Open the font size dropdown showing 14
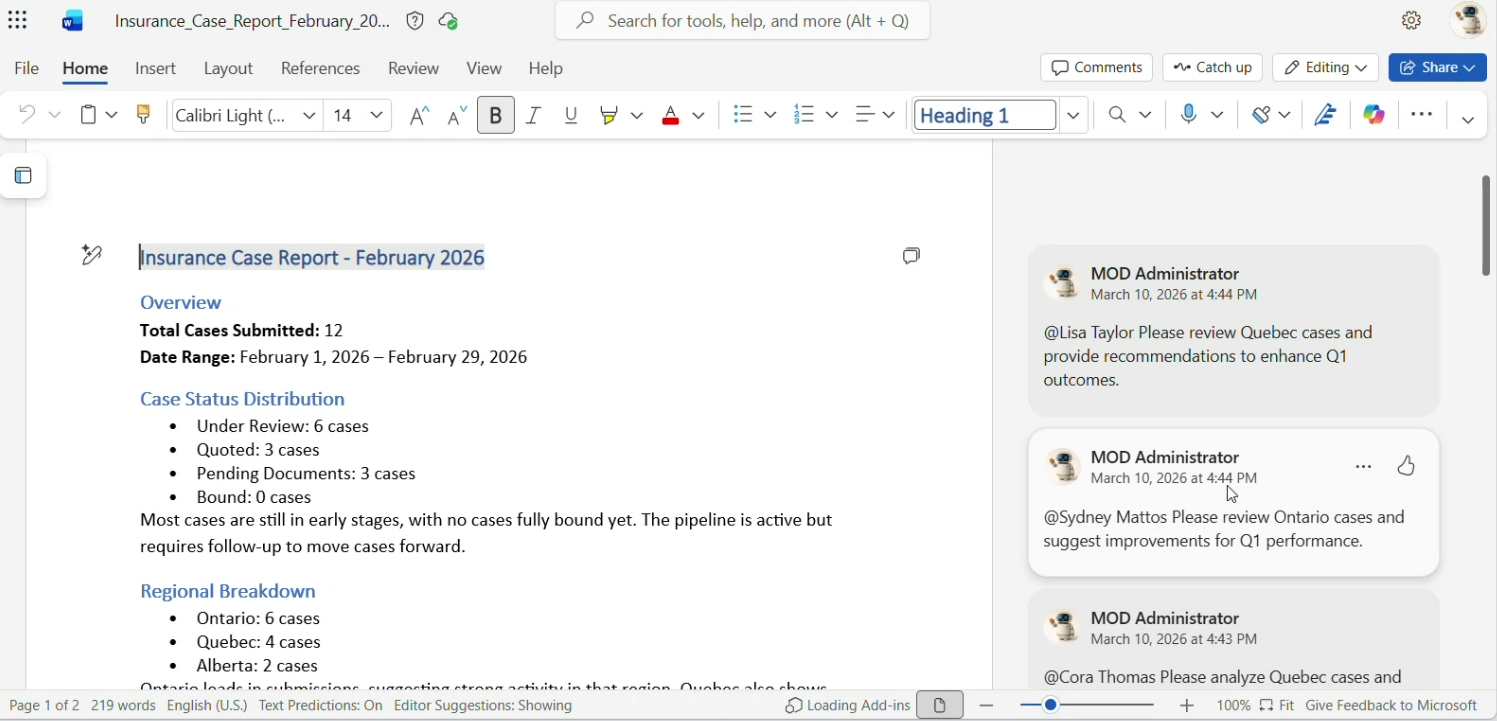The height and width of the screenshot is (721, 1497). (x=377, y=116)
